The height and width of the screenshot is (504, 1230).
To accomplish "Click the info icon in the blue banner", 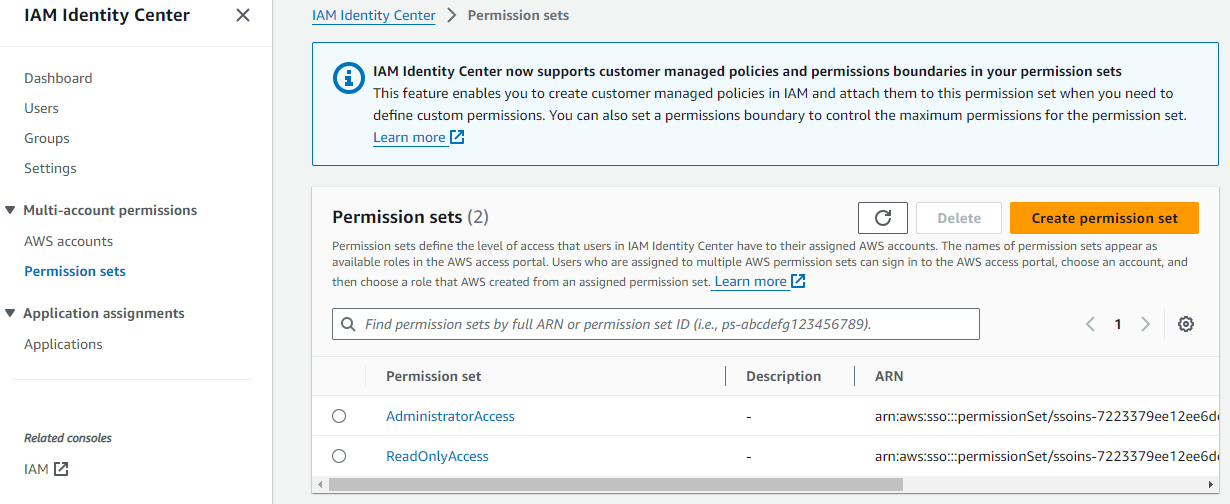I will click(x=349, y=76).
